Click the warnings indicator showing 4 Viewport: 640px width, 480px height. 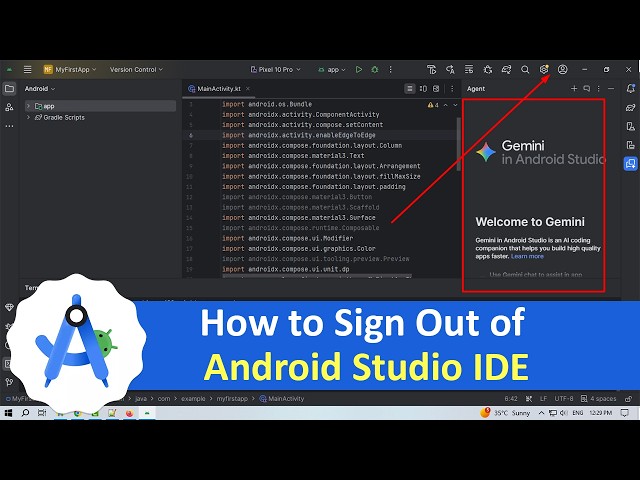[x=433, y=105]
